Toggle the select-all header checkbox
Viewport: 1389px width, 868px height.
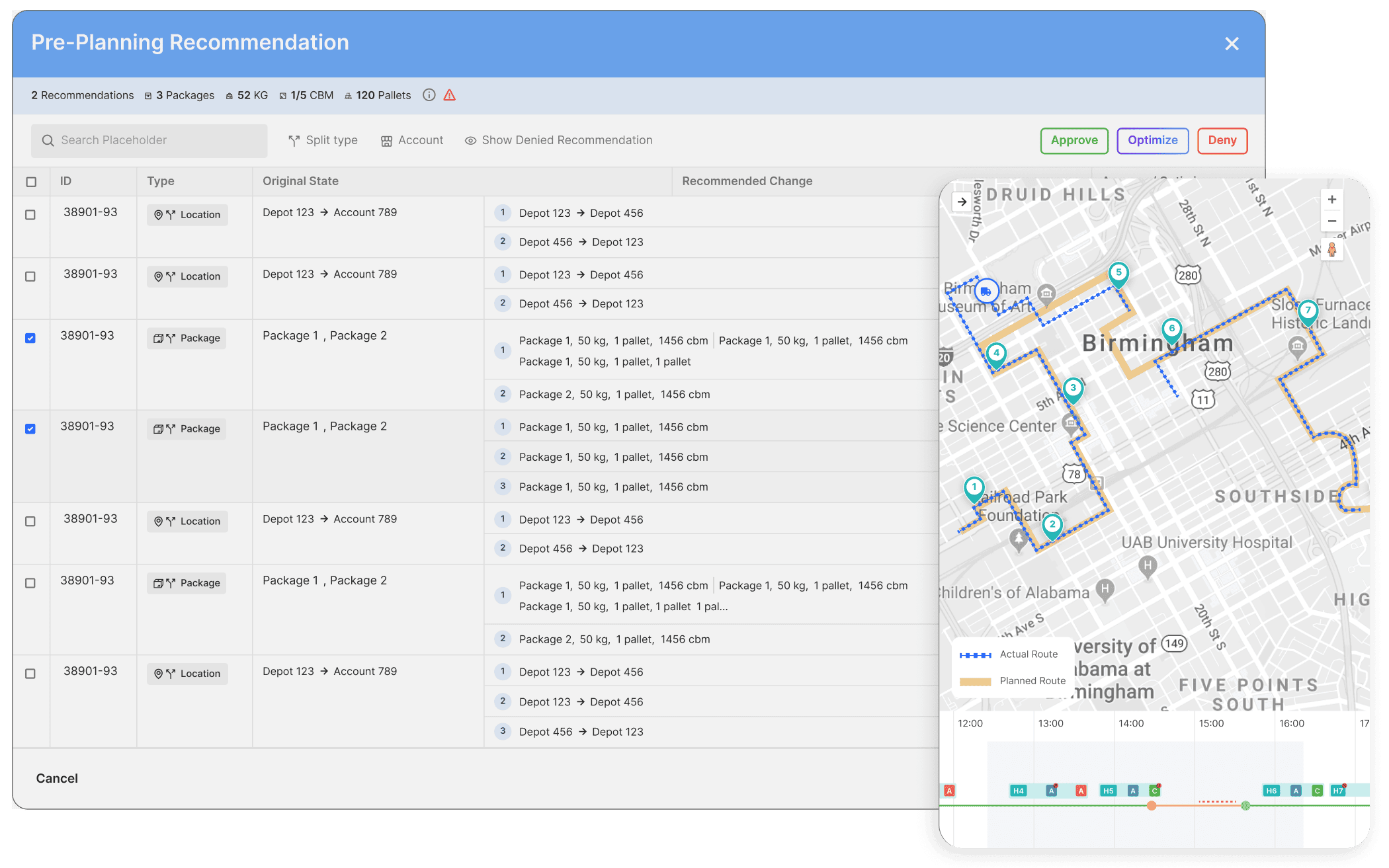31,182
